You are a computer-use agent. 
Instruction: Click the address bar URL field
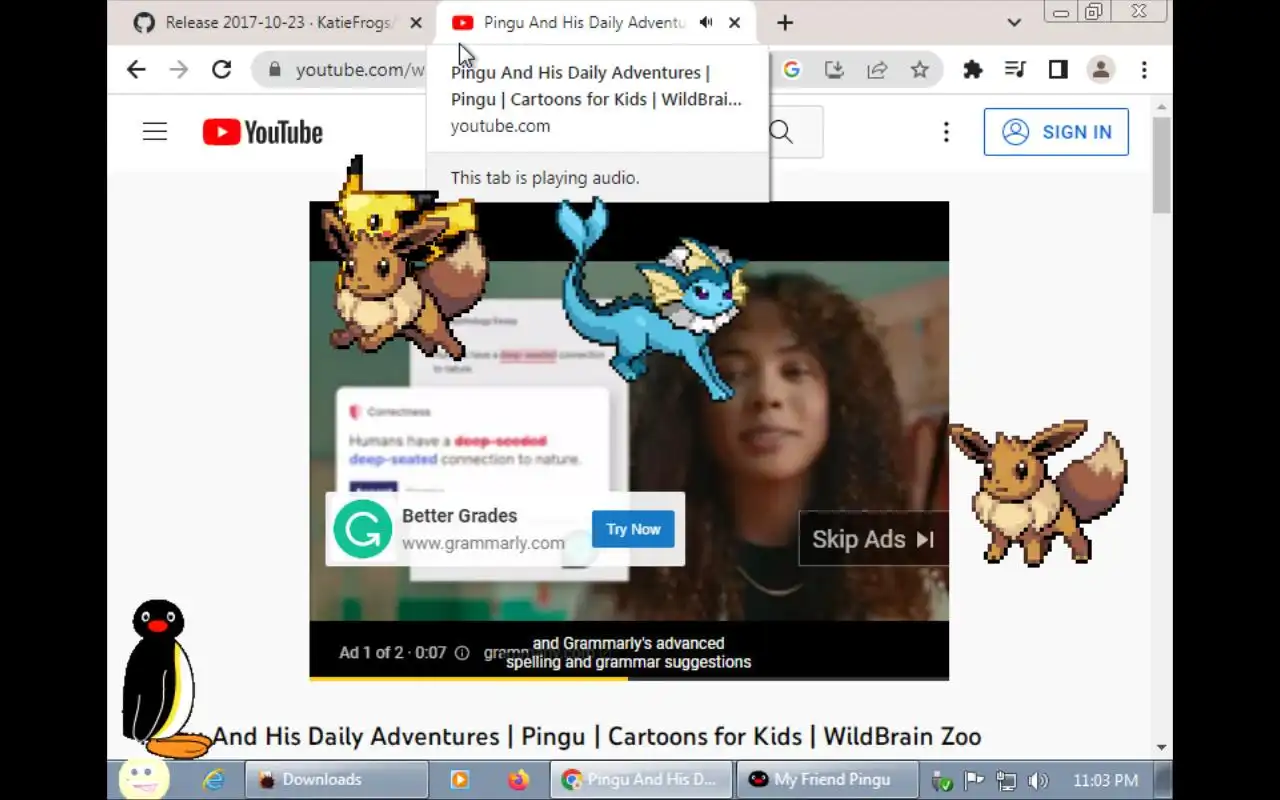[360, 70]
